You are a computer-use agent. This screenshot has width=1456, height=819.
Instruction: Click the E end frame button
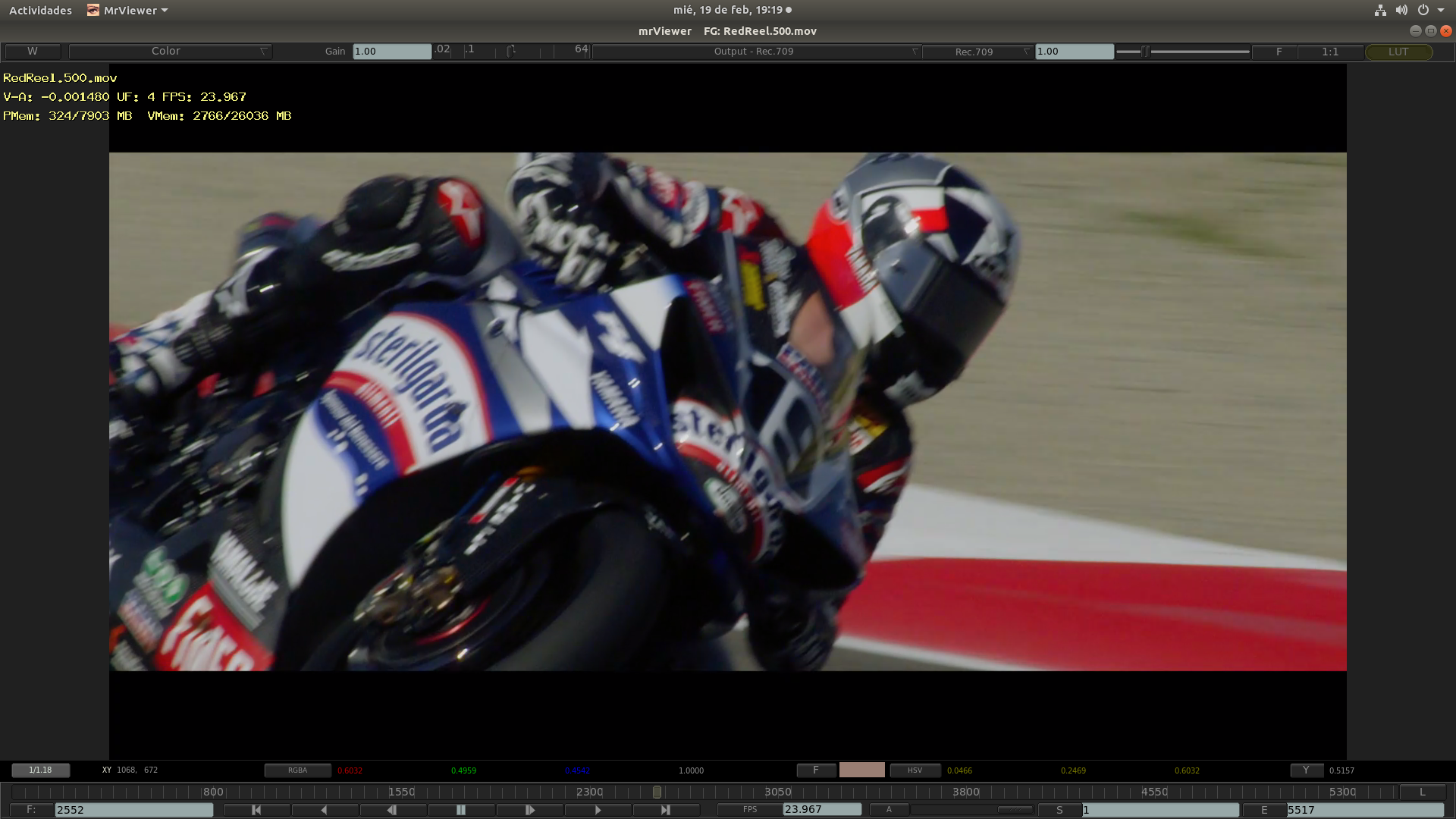1264,810
